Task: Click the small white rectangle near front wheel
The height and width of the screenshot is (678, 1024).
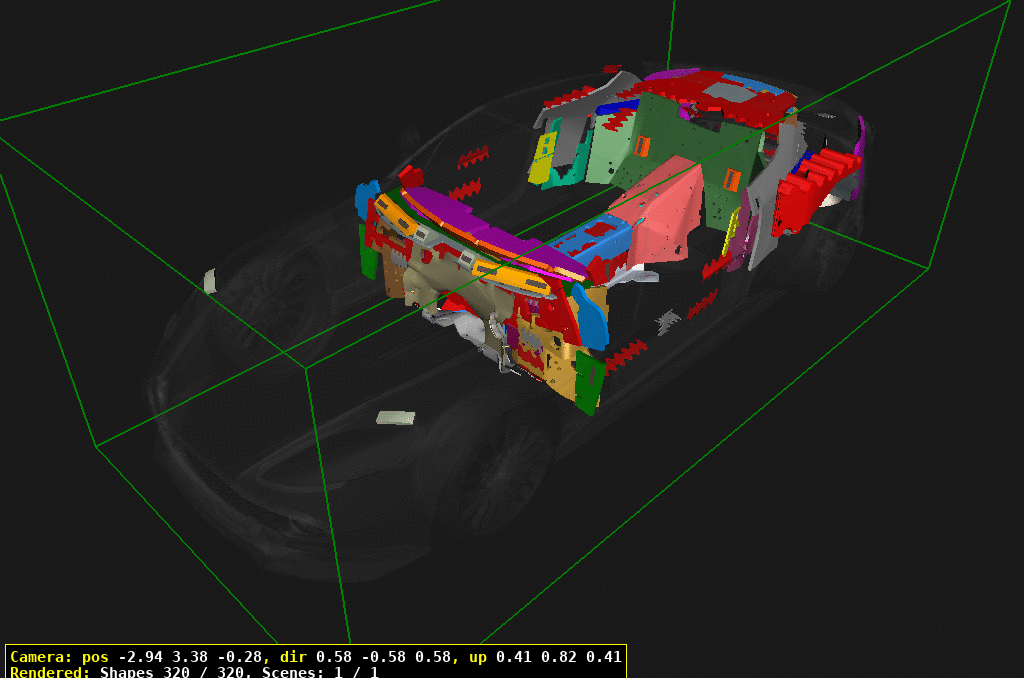Action: tap(395, 417)
